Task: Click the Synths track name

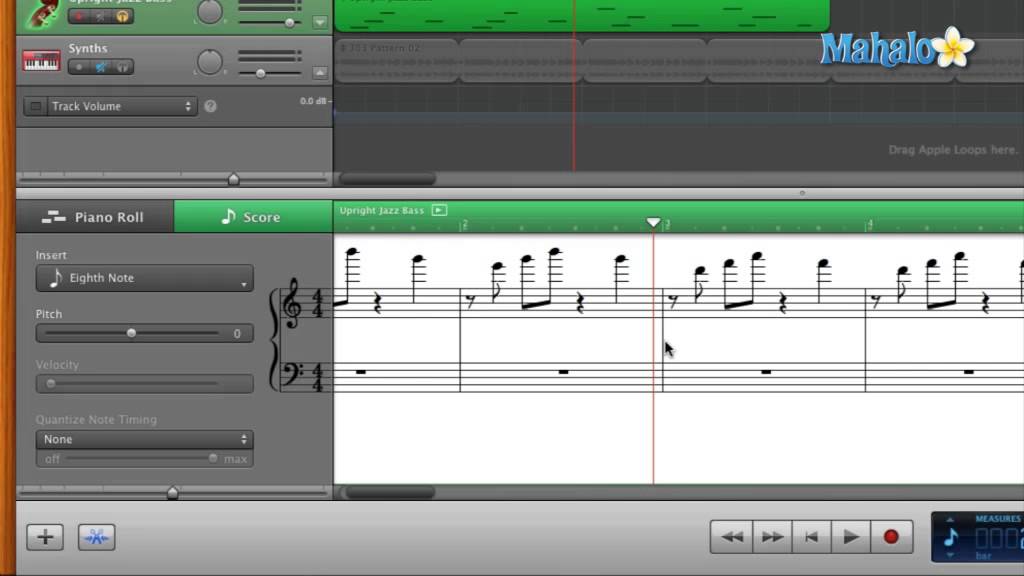Action: (x=88, y=48)
